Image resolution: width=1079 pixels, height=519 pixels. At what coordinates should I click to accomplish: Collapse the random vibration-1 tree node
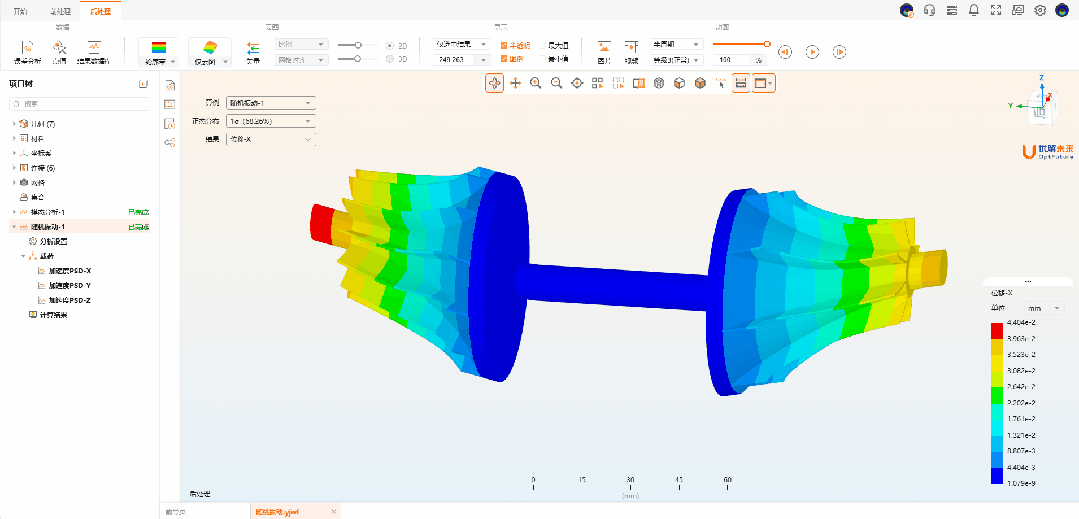click(14, 227)
